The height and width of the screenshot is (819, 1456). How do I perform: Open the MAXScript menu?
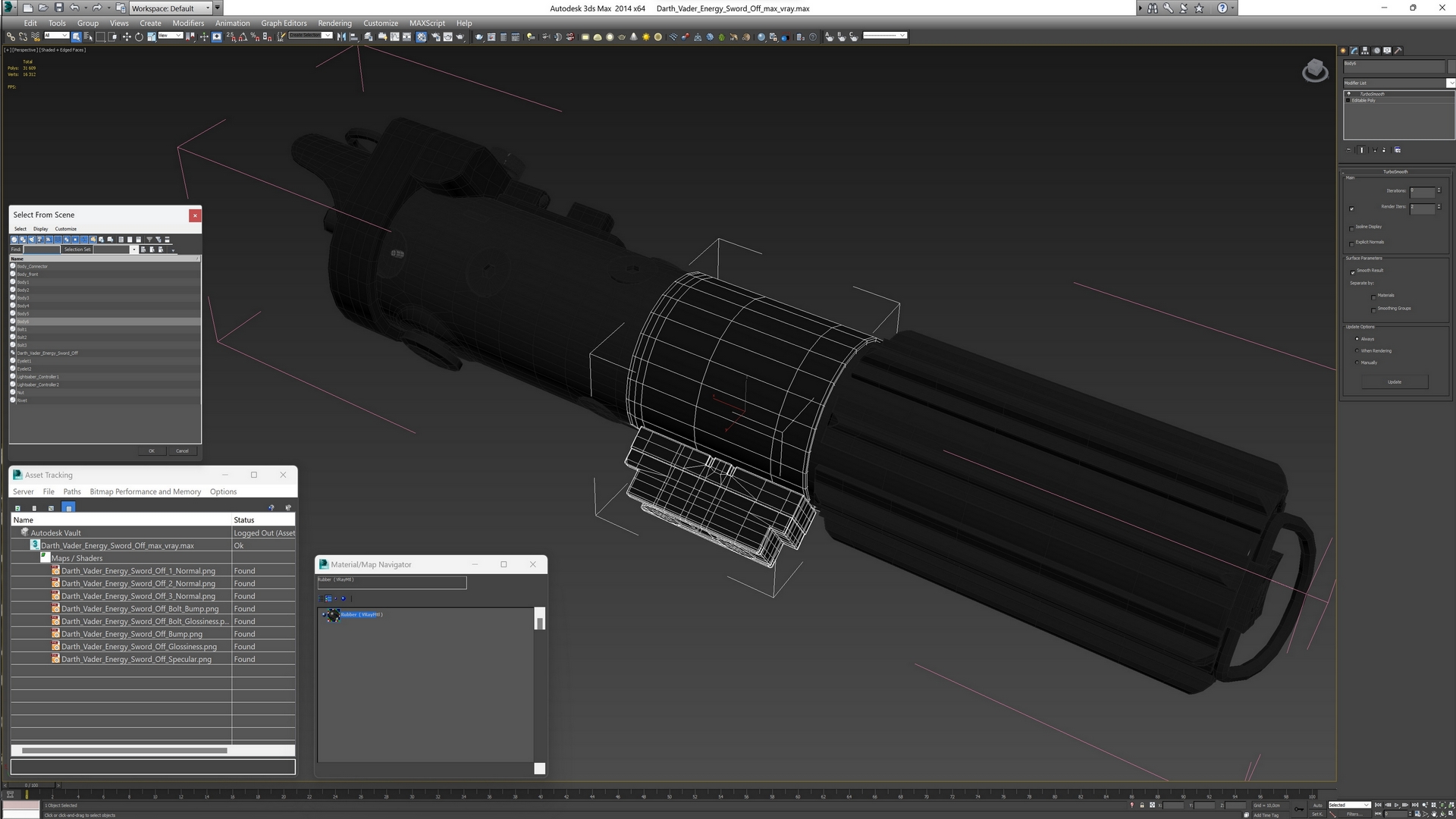pyautogui.click(x=427, y=23)
